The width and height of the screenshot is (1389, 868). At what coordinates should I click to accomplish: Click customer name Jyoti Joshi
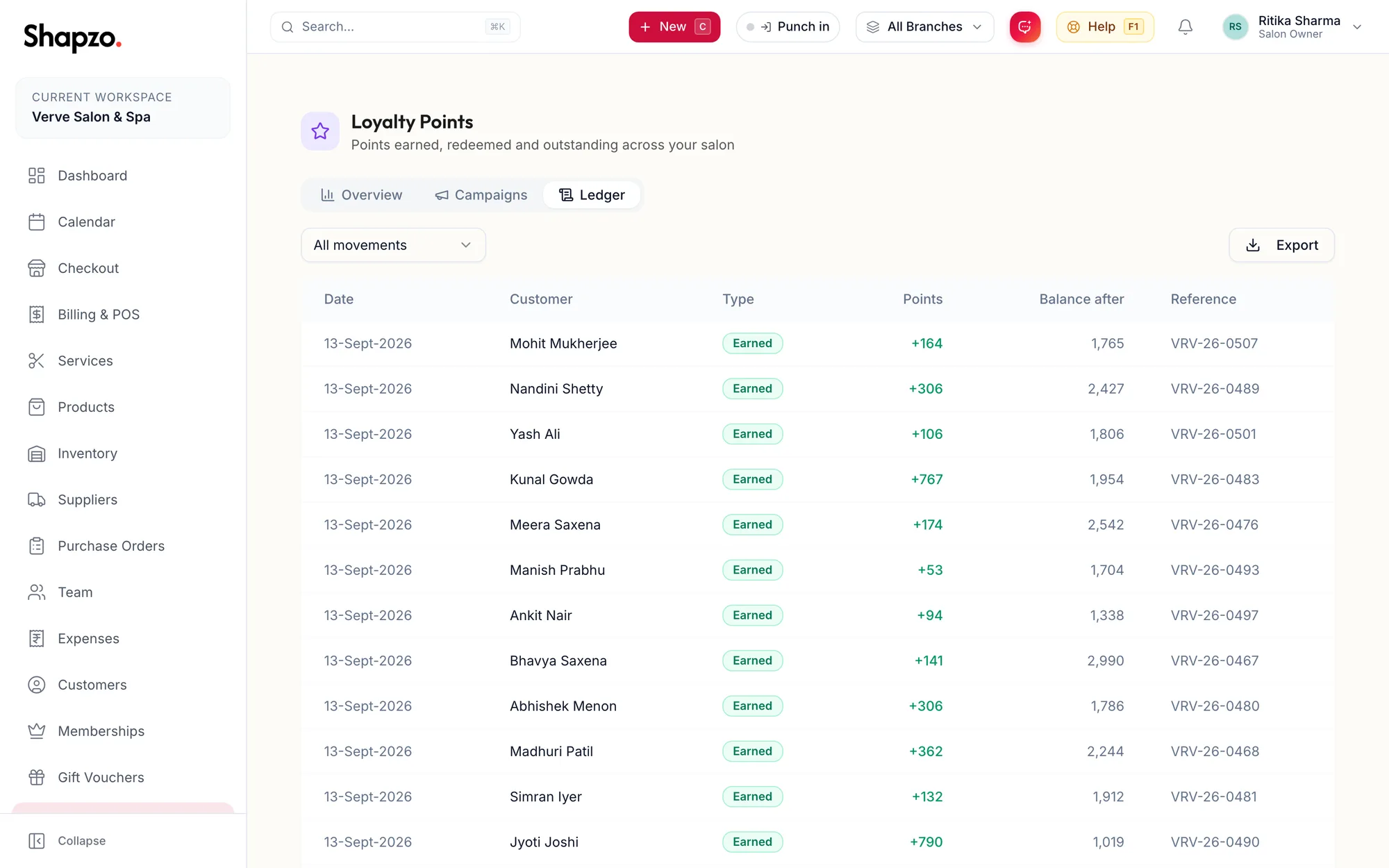click(544, 842)
